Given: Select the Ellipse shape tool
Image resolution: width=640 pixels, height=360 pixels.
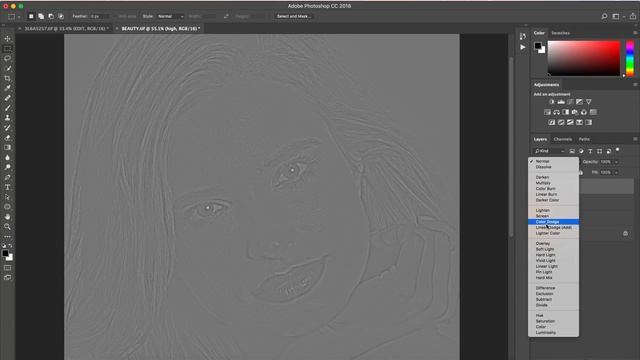Looking at the screenshot, I should pyautogui.click(x=8, y=207).
